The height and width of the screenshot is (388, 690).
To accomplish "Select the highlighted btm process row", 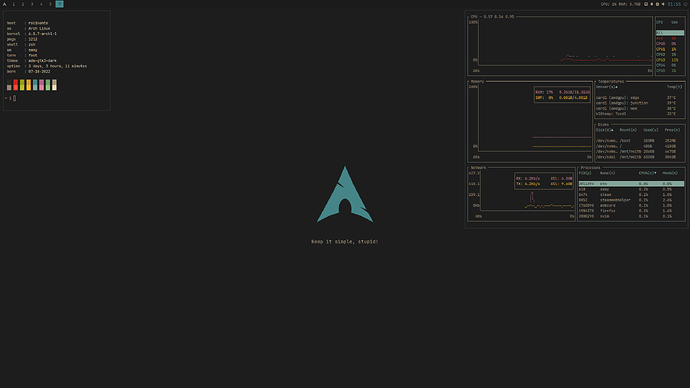I will pyautogui.click(x=631, y=184).
